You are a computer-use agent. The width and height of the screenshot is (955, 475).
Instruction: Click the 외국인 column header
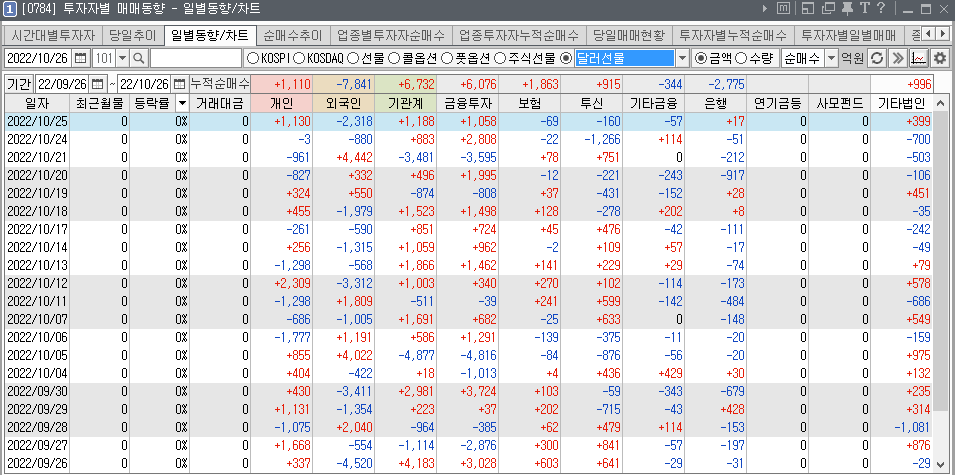coord(342,103)
